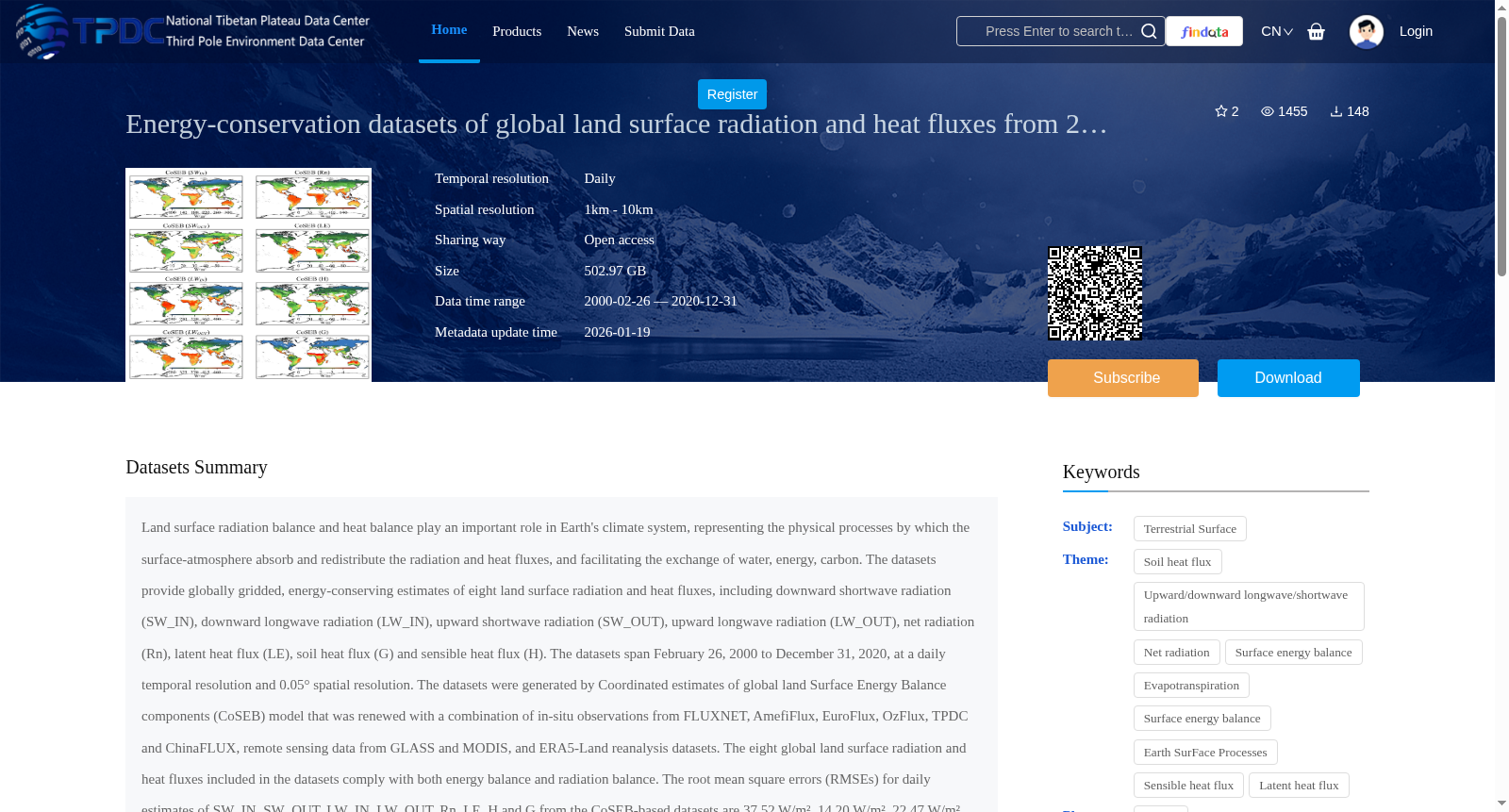Viewport: 1509px width, 812px height.
Task: Open the Products menu
Action: click(517, 31)
